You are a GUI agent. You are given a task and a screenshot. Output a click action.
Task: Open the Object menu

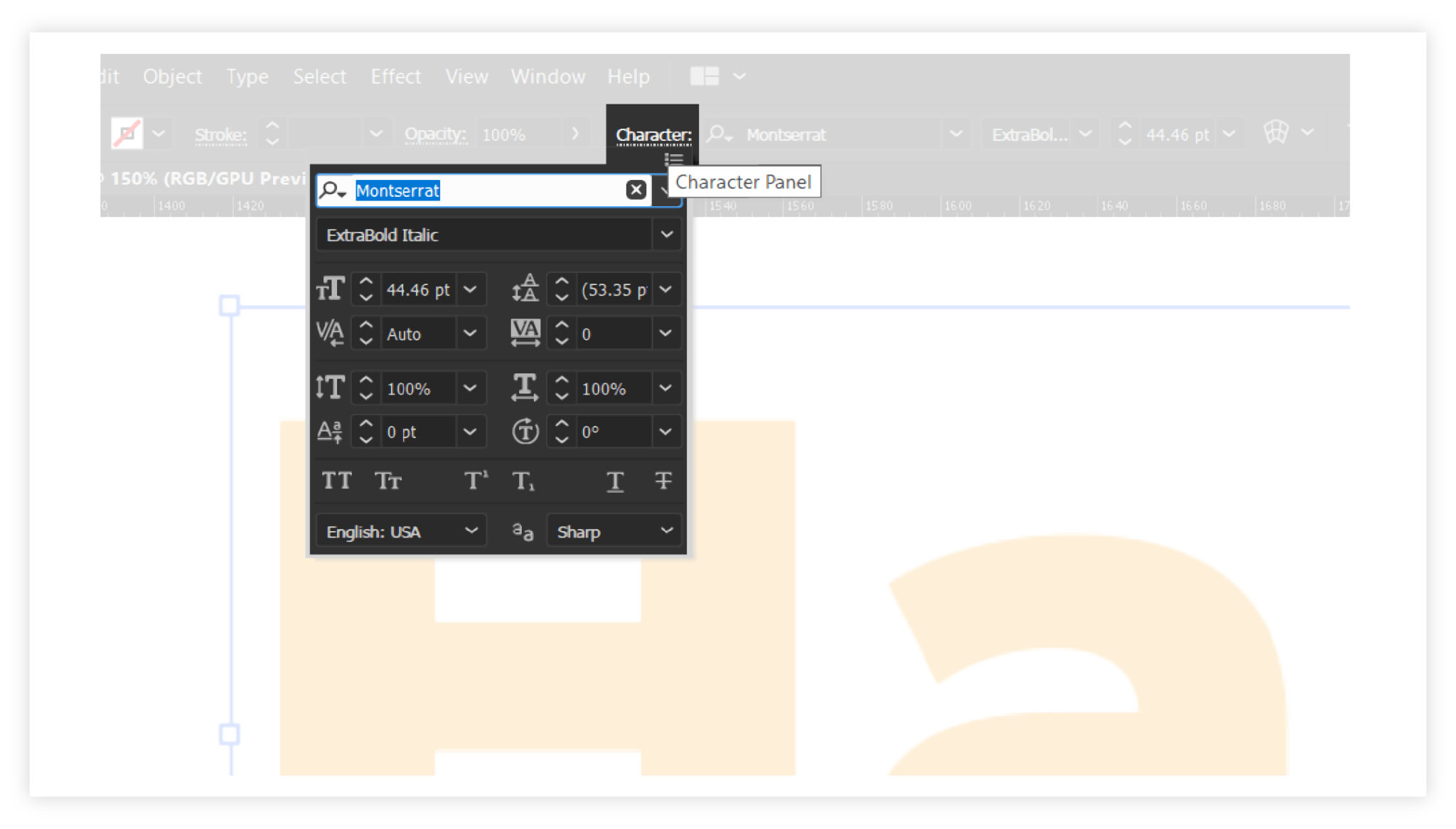coord(172,76)
